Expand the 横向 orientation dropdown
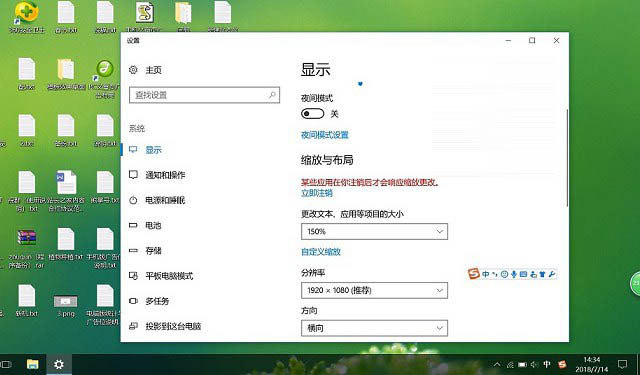 coord(374,328)
